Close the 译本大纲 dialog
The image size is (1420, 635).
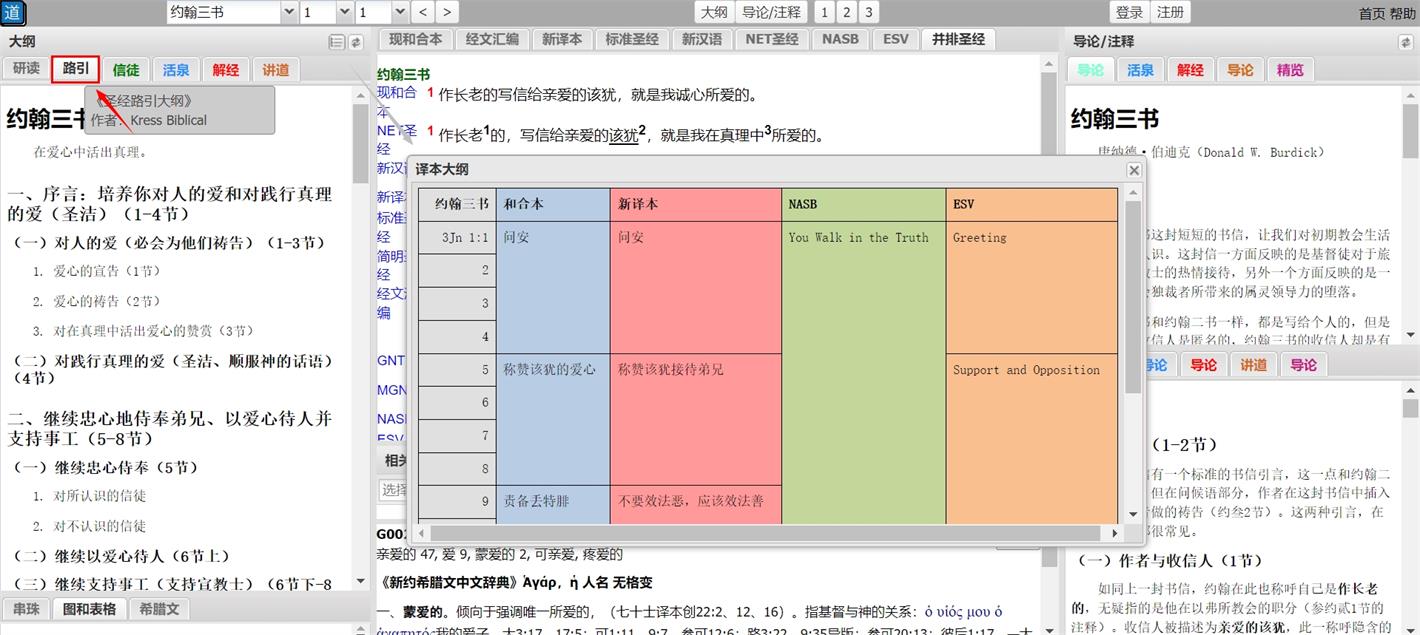(x=1134, y=169)
